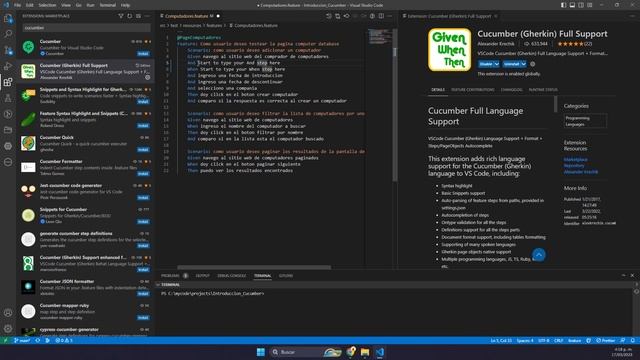
Task: Switch to the Output panel tab
Action: (x=202, y=276)
